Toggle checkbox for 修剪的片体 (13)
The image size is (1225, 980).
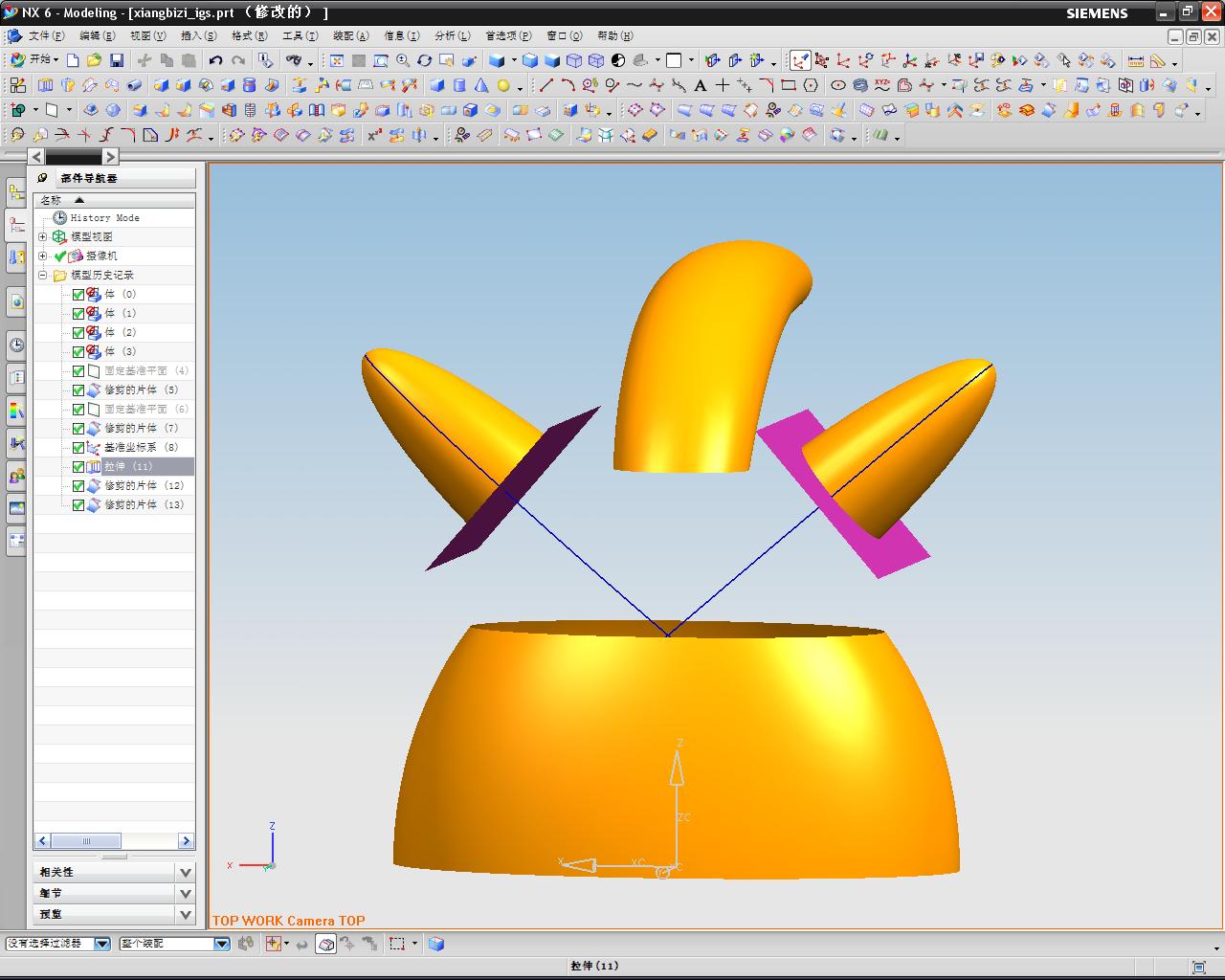coord(78,504)
